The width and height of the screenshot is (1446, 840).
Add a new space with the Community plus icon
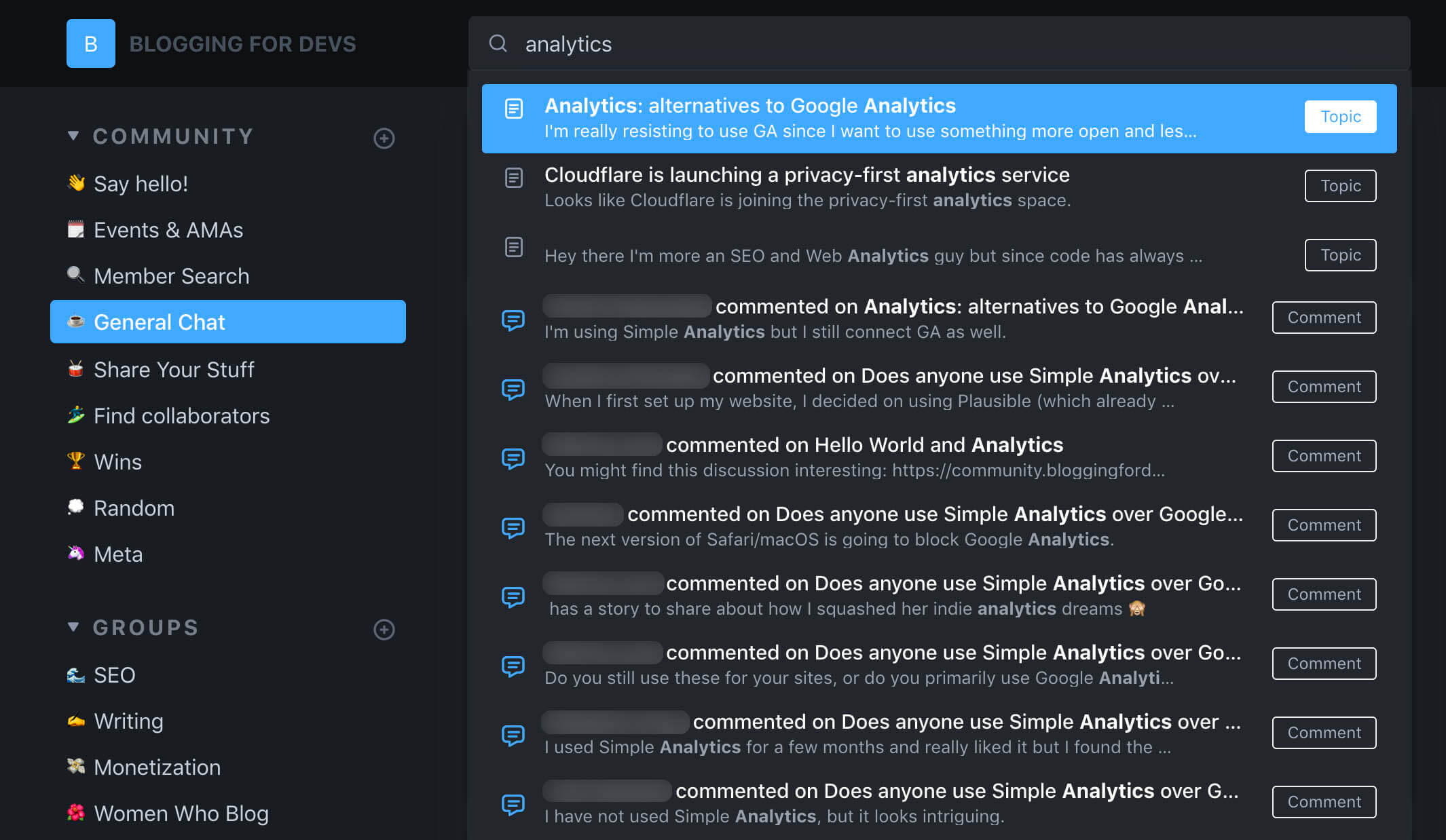pos(384,138)
